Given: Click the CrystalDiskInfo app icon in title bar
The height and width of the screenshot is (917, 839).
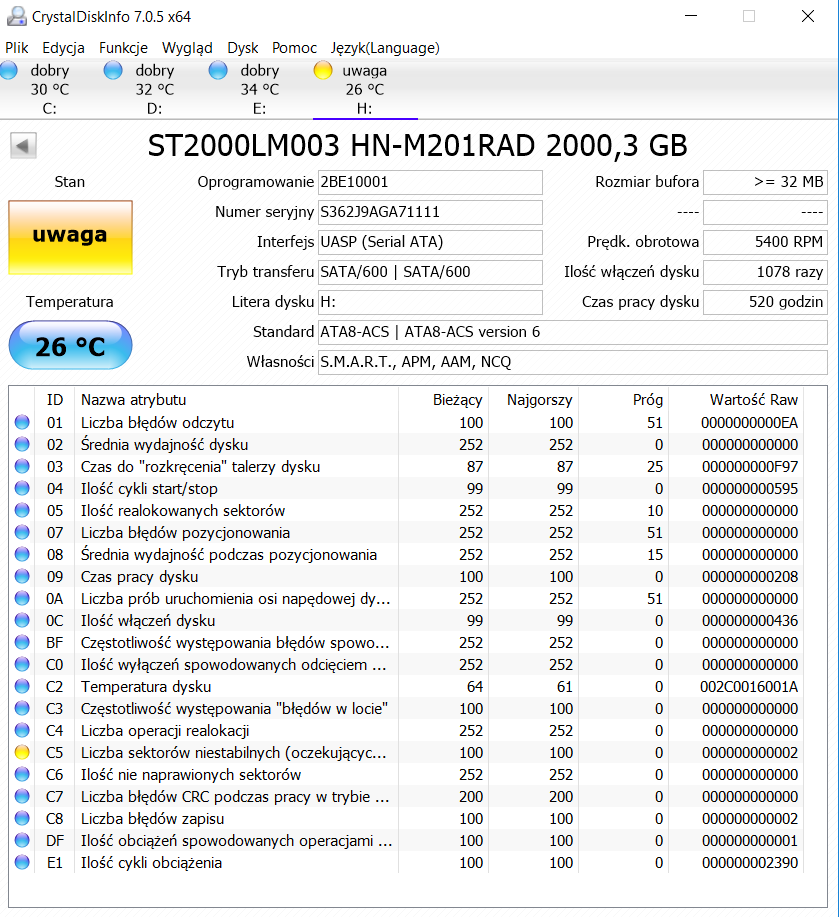Looking at the screenshot, I should click(x=16, y=16).
